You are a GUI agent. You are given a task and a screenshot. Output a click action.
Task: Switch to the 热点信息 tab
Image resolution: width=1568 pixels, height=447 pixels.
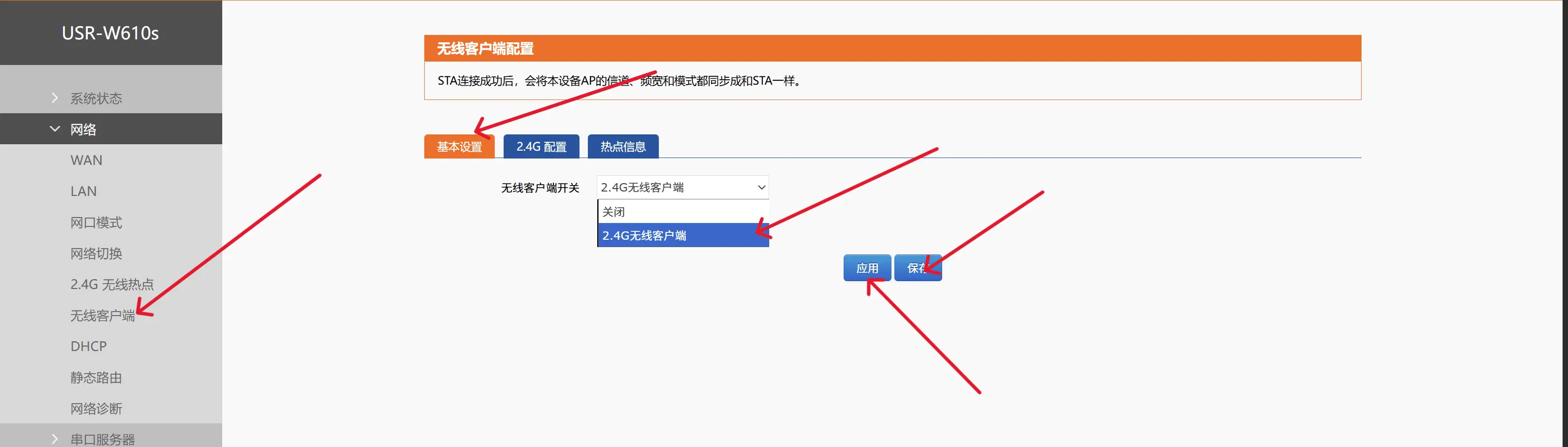(x=623, y=147)
